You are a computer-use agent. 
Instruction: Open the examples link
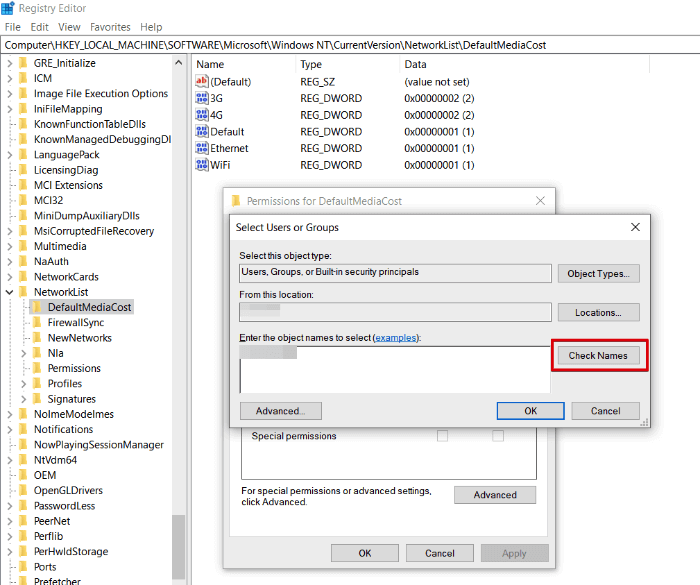395,339
